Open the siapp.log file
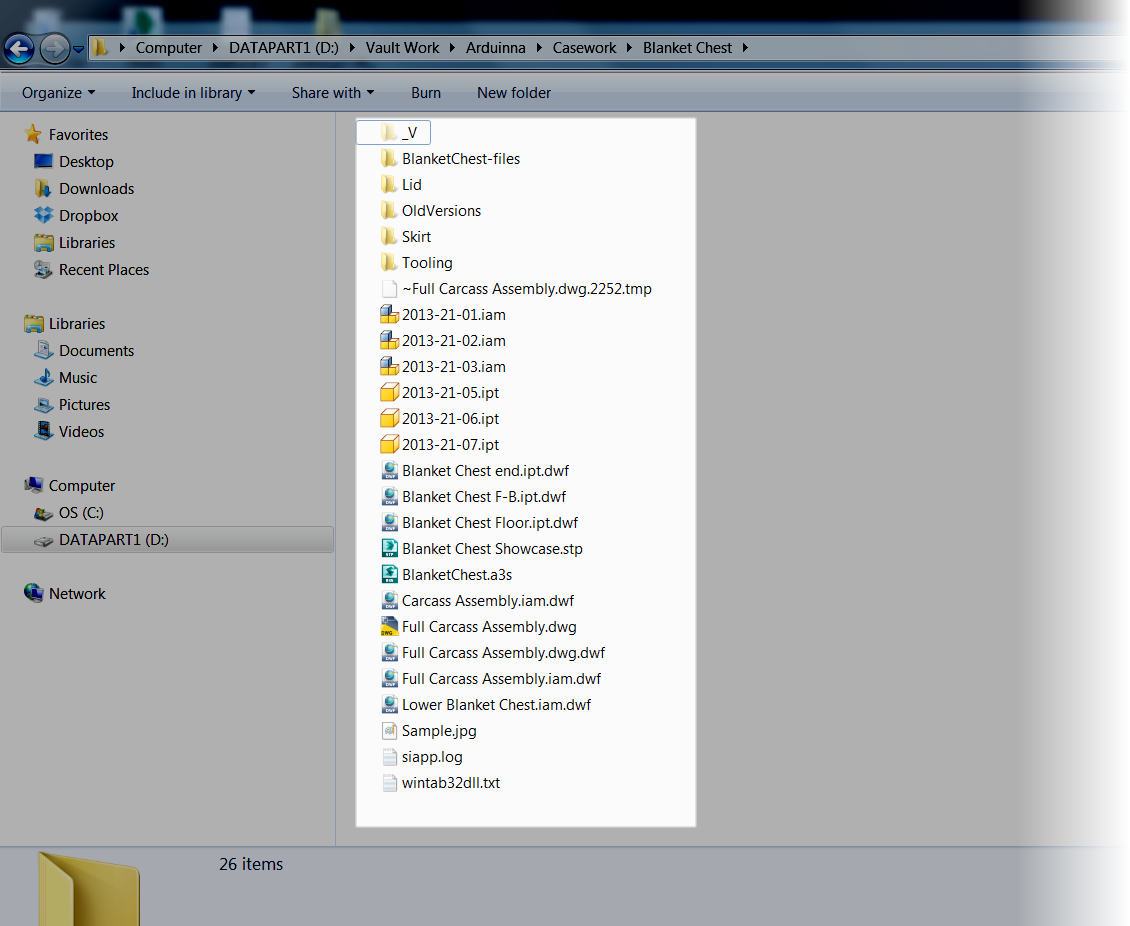Image resolution: width=1130 pixels, height=926 pixels. (x=431, y=757)
